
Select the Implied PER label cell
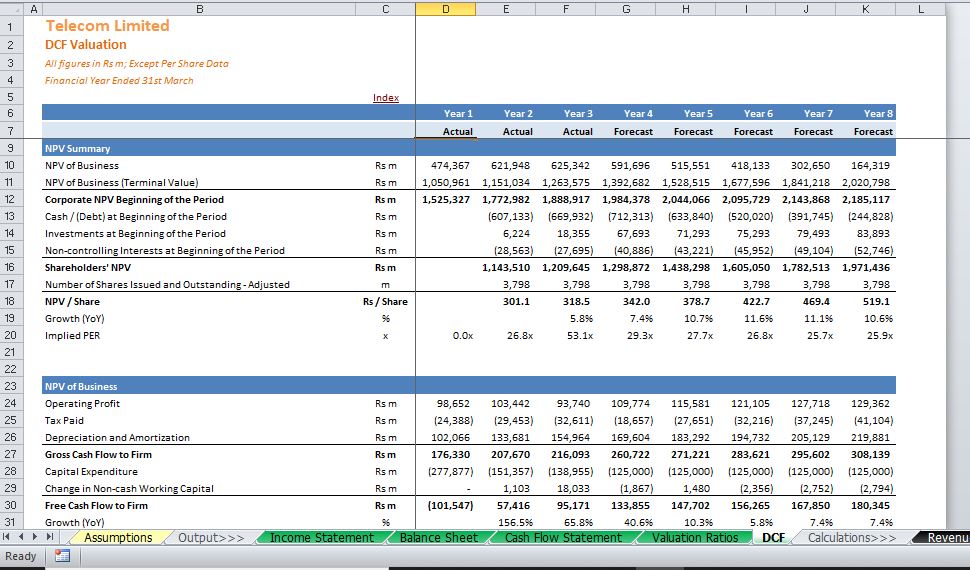pos(72,335)
